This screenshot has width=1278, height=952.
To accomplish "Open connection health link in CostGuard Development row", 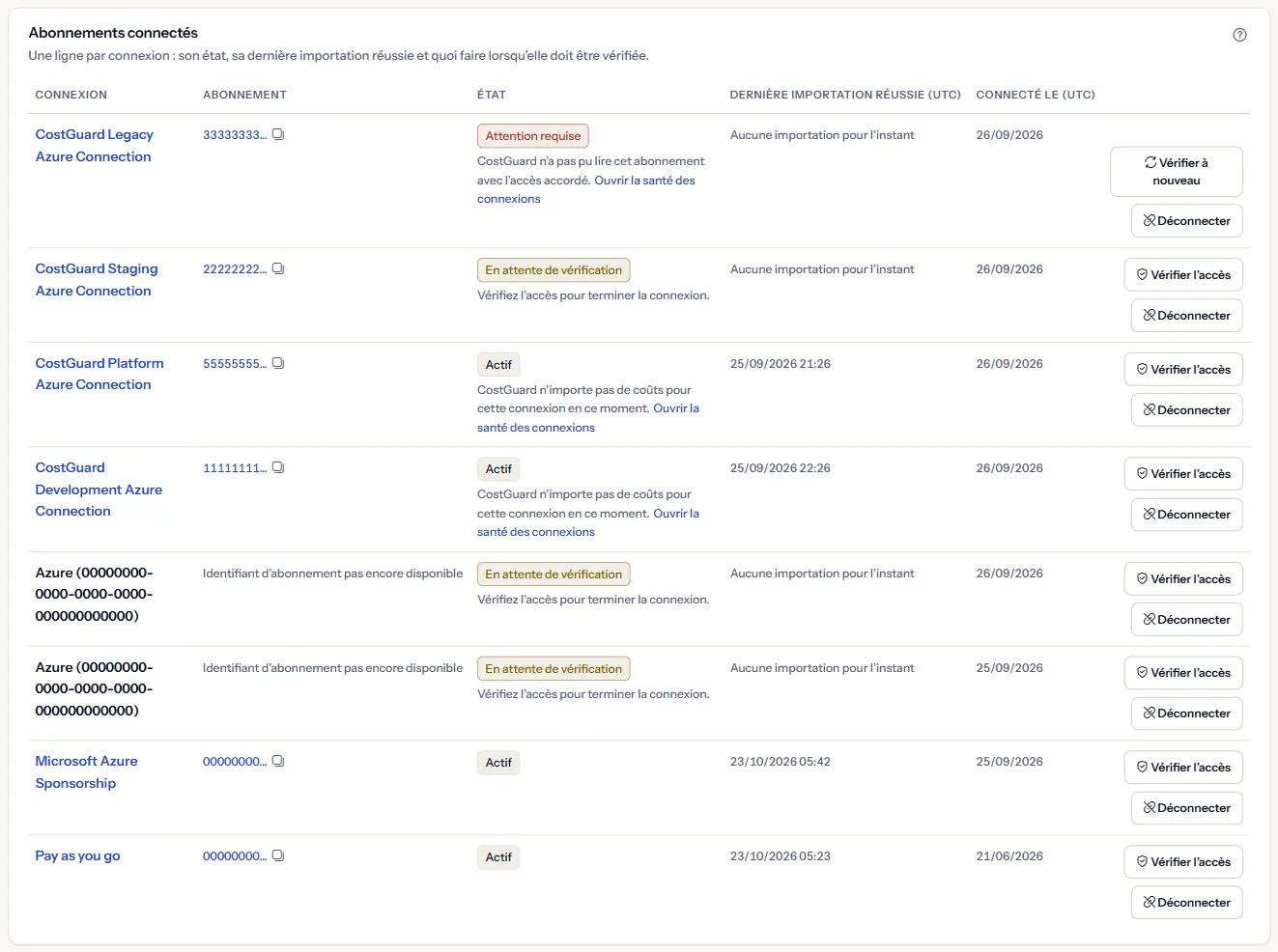I will click(x=587, y=522).
